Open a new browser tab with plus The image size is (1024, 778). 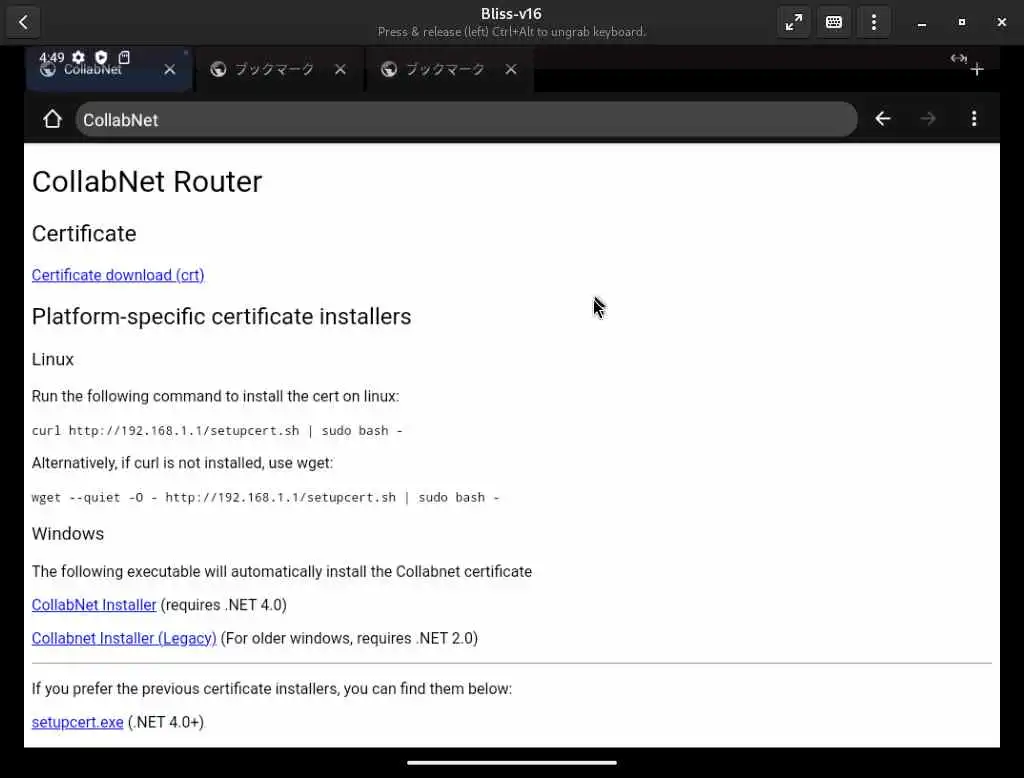pos(977,70)
